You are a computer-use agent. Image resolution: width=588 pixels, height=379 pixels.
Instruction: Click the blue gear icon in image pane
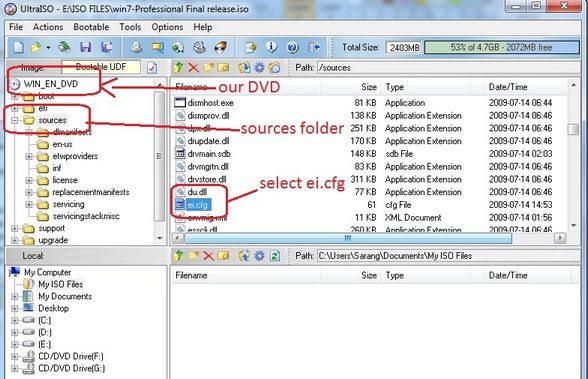[260, 68]
